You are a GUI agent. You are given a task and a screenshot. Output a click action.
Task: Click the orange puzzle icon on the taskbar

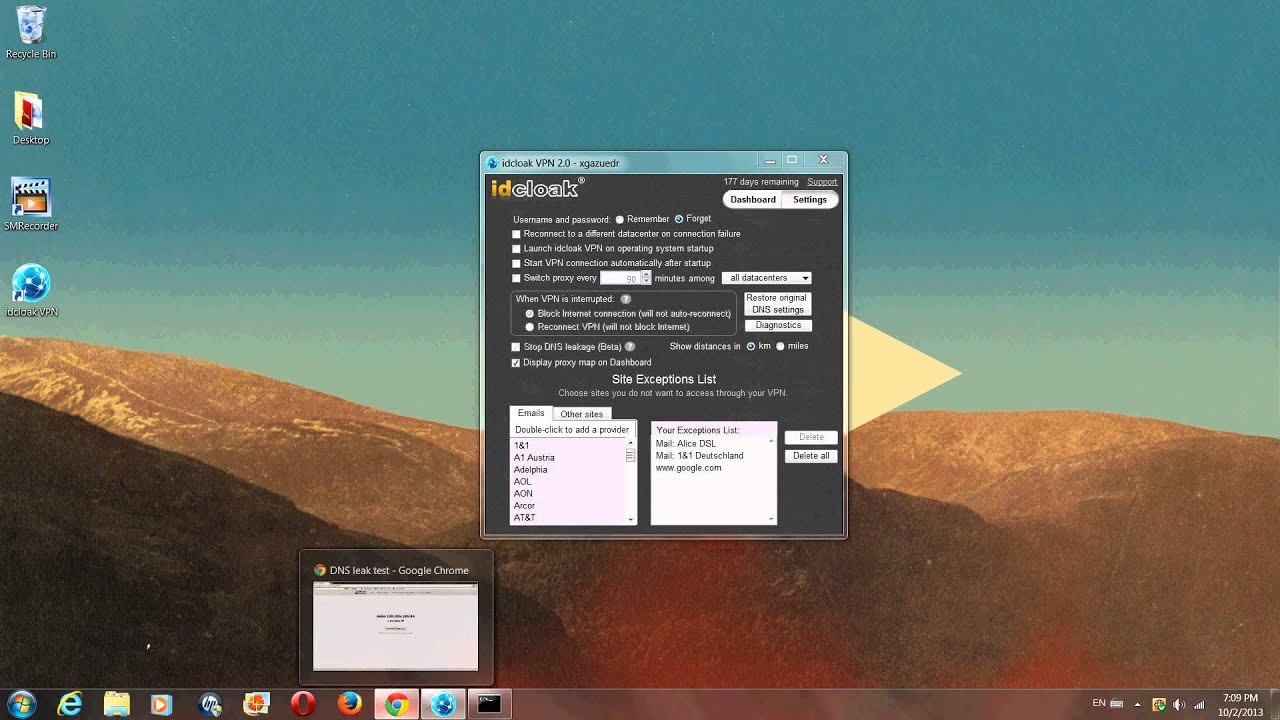coord(256,704)
